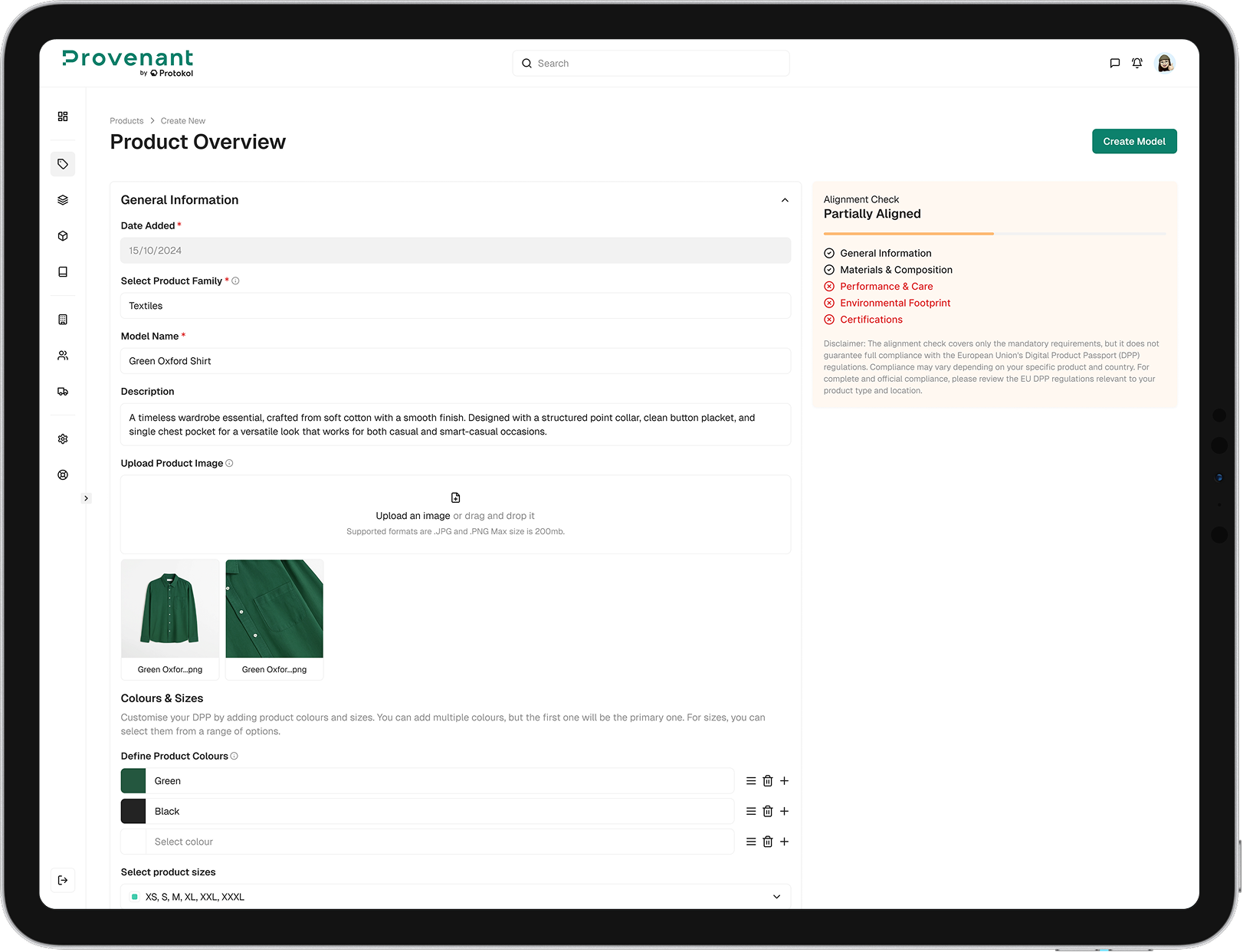
Task: Go back via the Products breadcrumb
Action: [x=126, y=120]
